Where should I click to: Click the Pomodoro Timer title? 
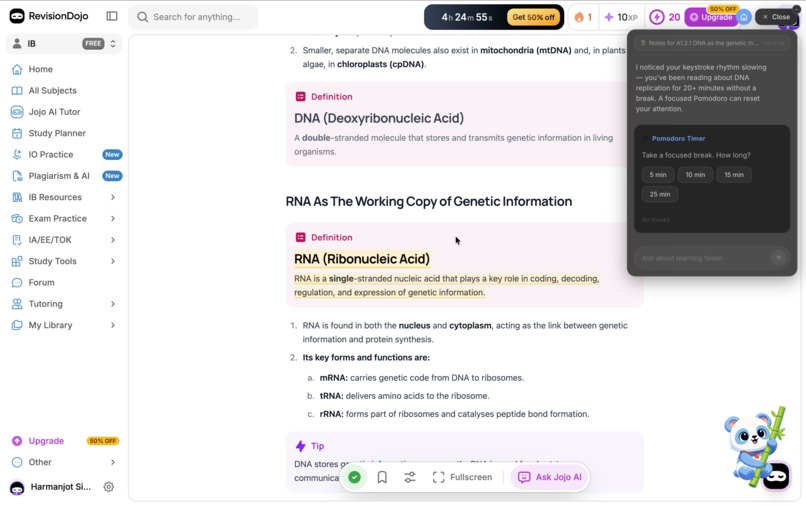tap(679, 138)
